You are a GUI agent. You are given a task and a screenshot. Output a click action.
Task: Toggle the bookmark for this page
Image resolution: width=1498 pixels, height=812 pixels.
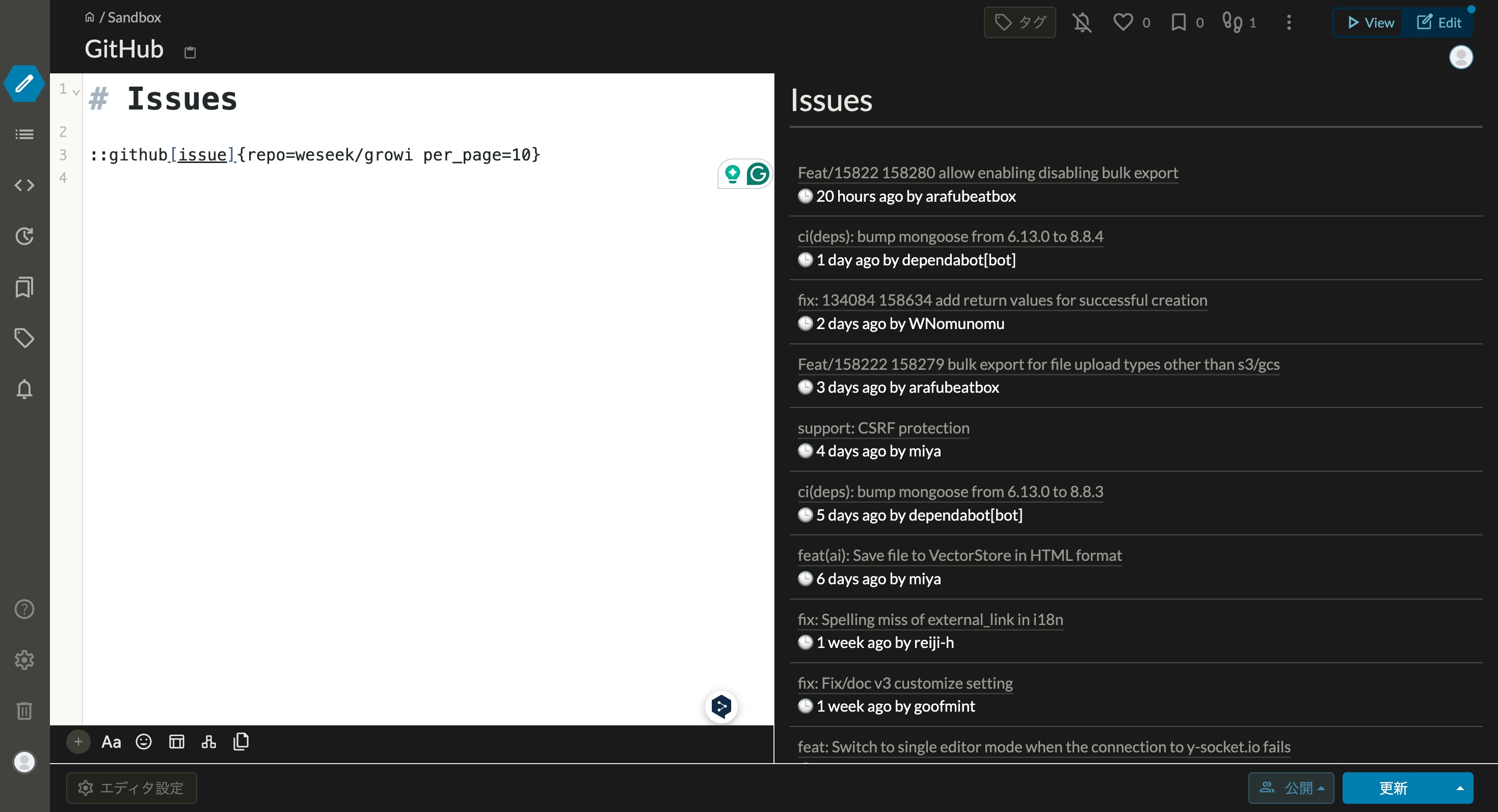[1178, 21]
